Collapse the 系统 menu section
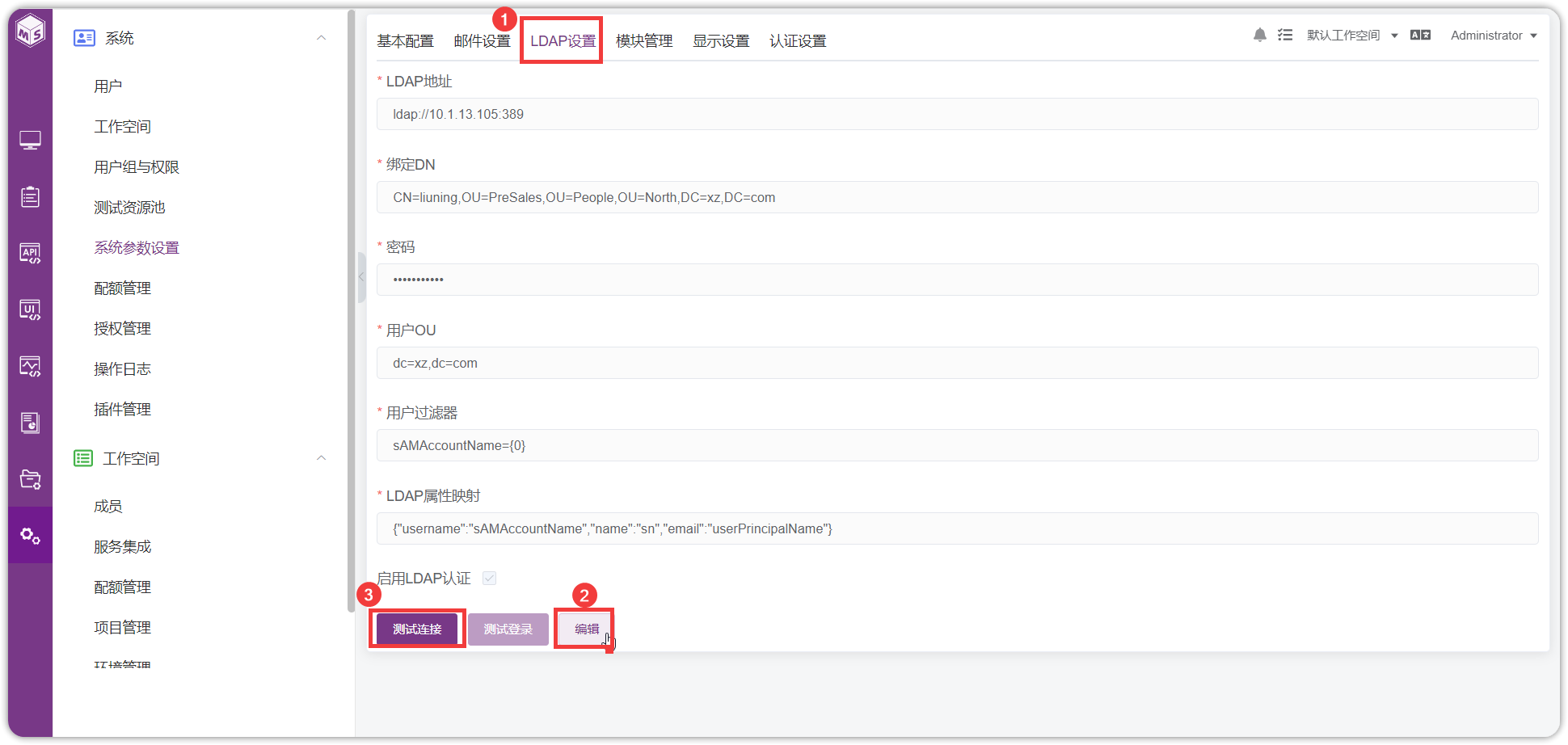 321,38
